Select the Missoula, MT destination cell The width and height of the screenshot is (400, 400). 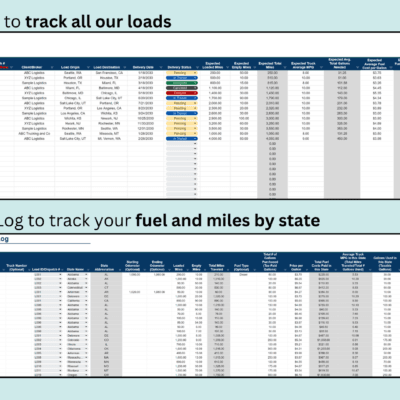tap(109, 133)
